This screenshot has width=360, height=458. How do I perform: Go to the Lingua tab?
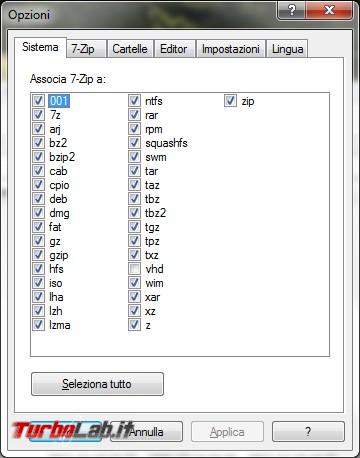(287, 49)
